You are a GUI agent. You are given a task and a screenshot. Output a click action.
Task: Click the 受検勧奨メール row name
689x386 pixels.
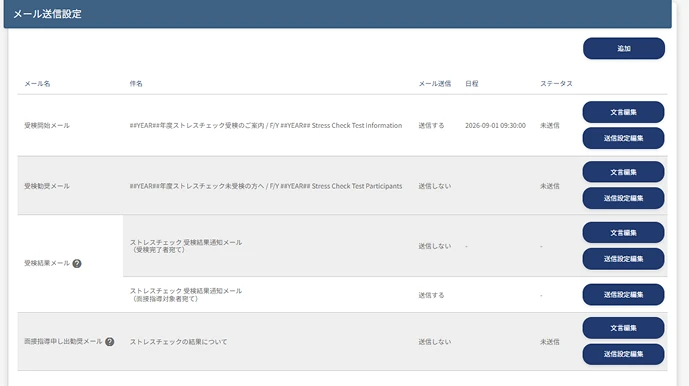pyautogui.click(x=47, y=186)
